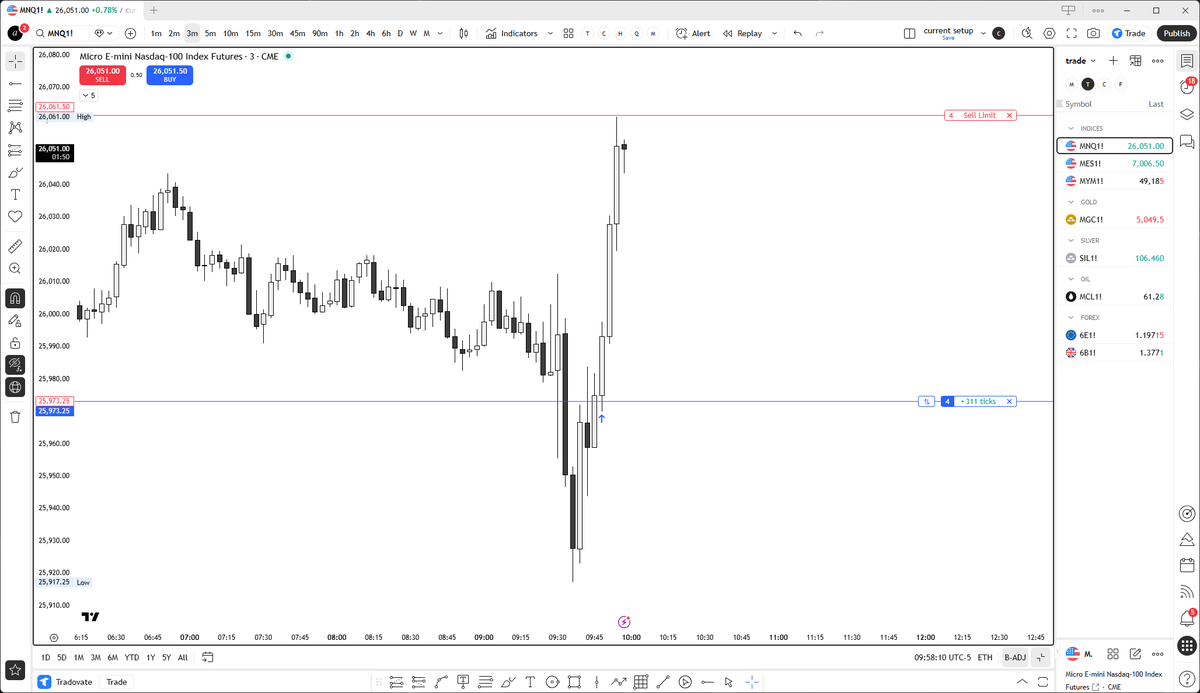The height and width of the screenshot is (693, 1200).
Task: Open object tree layers icon in right sidebar
Action: 1187,114
